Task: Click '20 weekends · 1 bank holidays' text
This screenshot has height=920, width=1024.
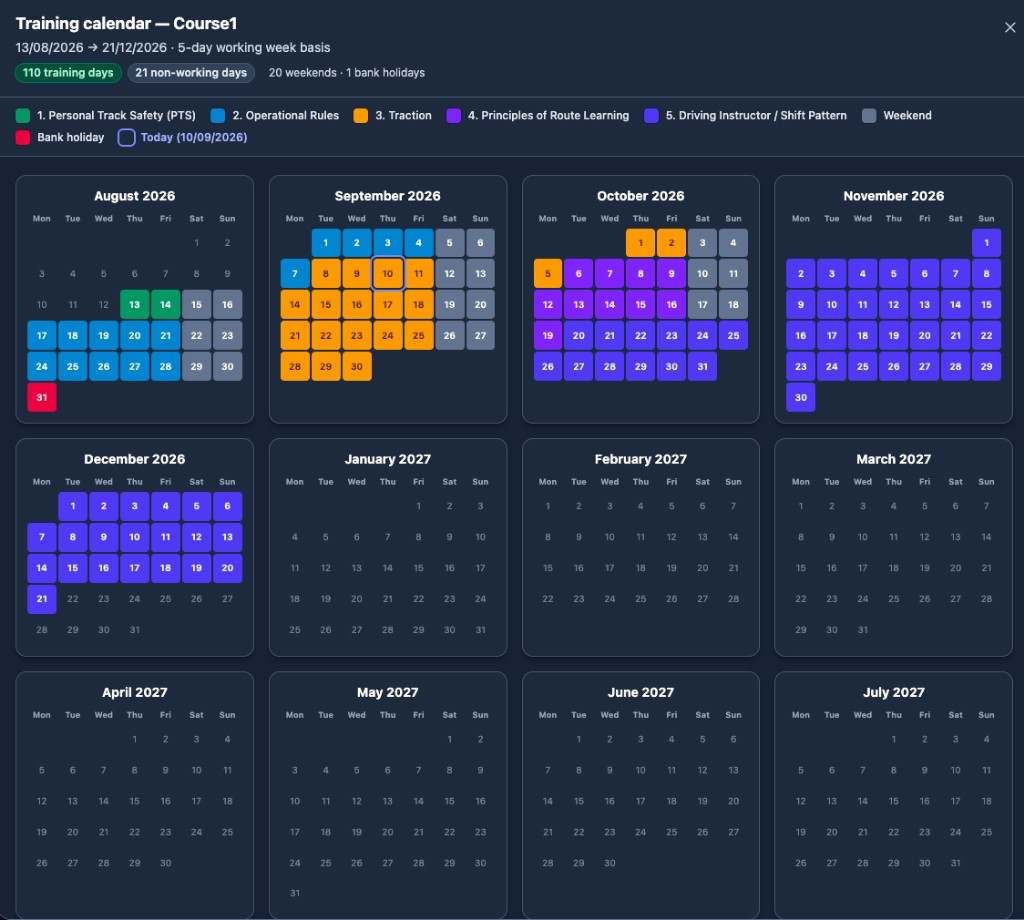Action: (347, 72)
